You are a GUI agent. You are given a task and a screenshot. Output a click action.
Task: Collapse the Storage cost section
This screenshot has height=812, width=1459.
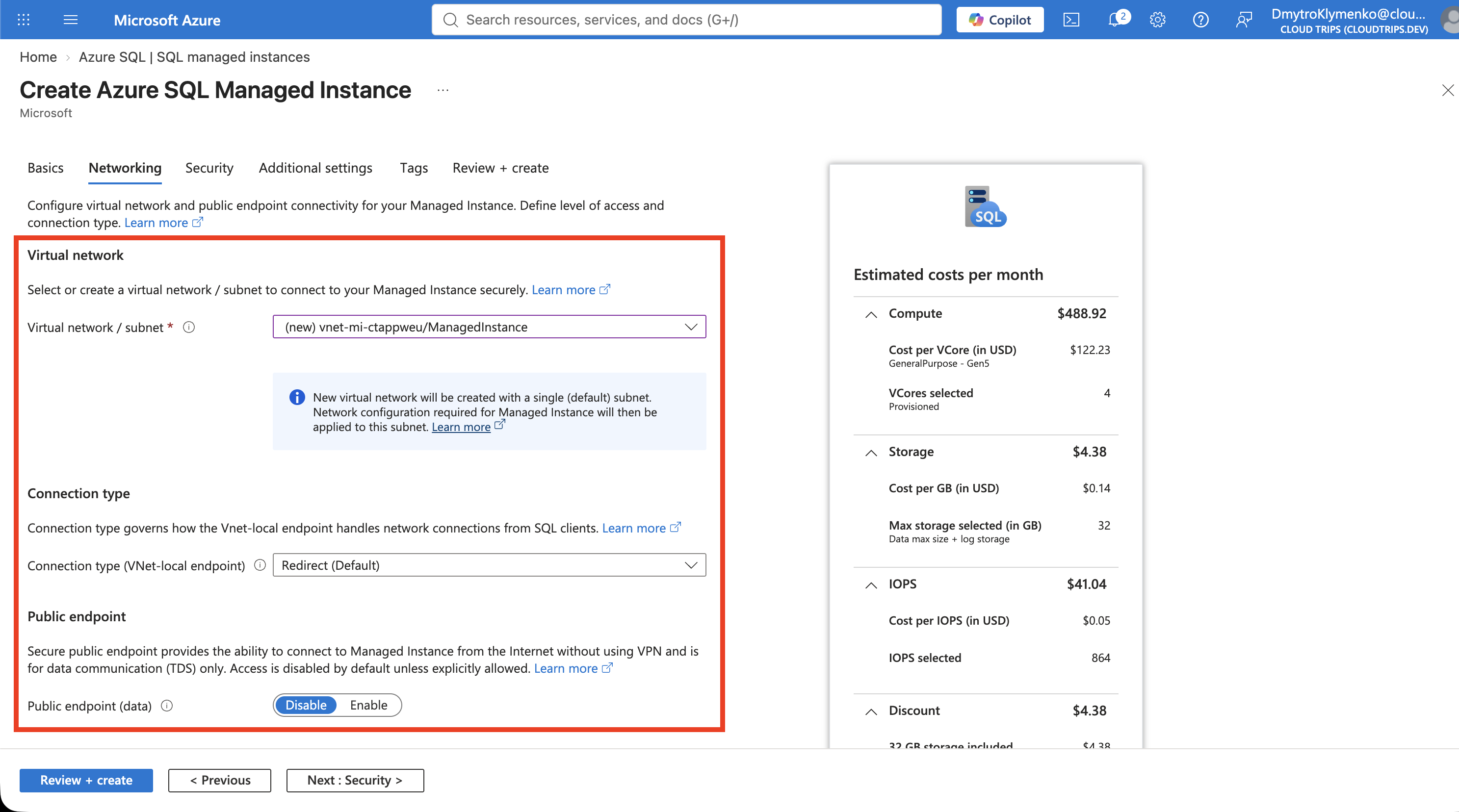[871, 453]
